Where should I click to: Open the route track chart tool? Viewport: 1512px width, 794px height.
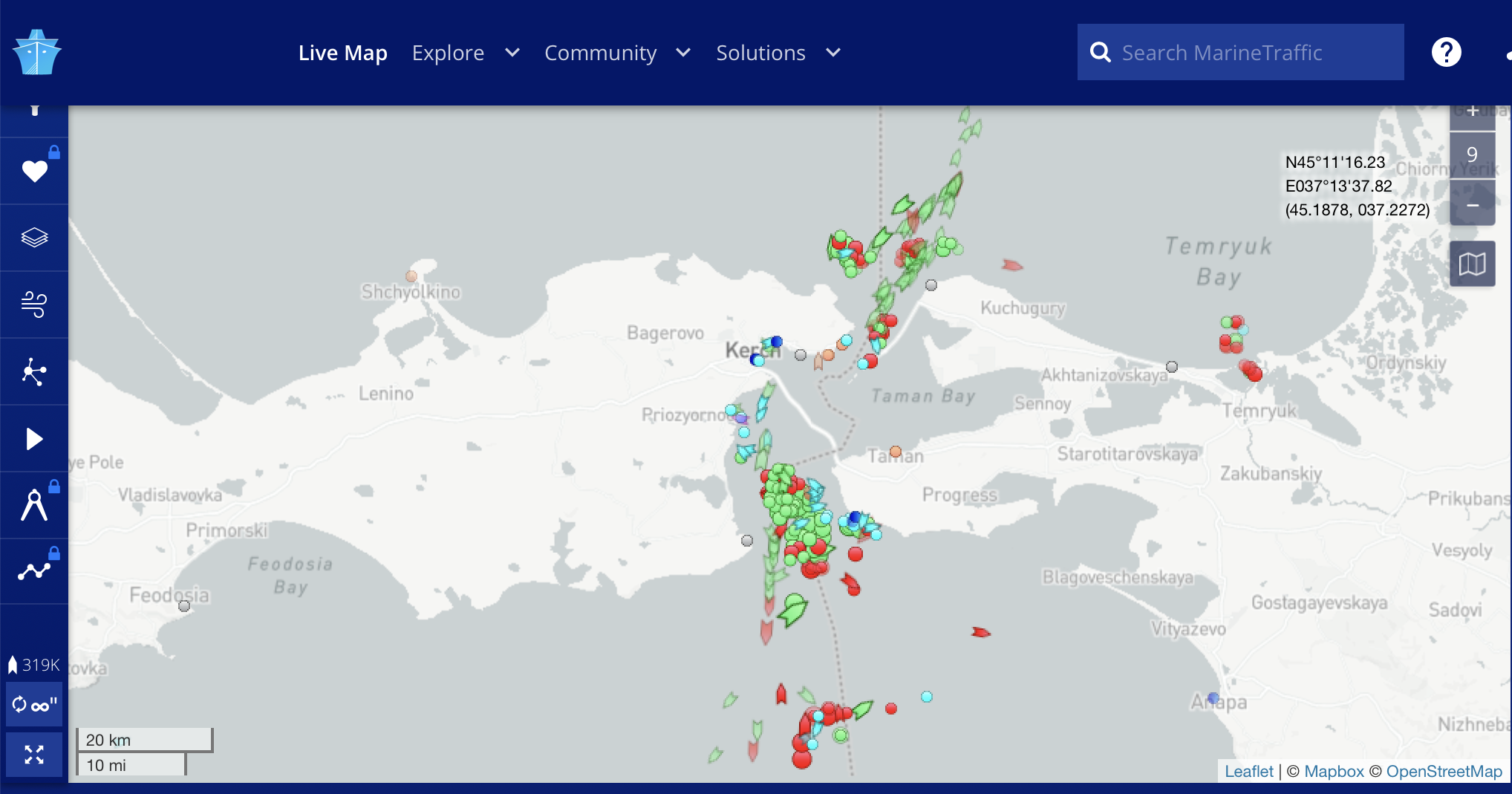34,571
